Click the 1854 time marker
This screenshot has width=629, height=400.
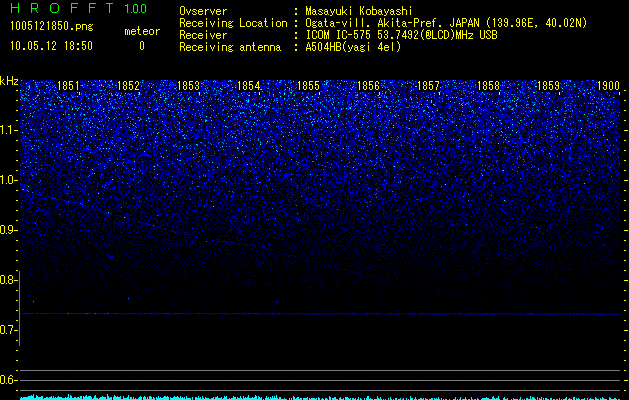coord(248,86)
